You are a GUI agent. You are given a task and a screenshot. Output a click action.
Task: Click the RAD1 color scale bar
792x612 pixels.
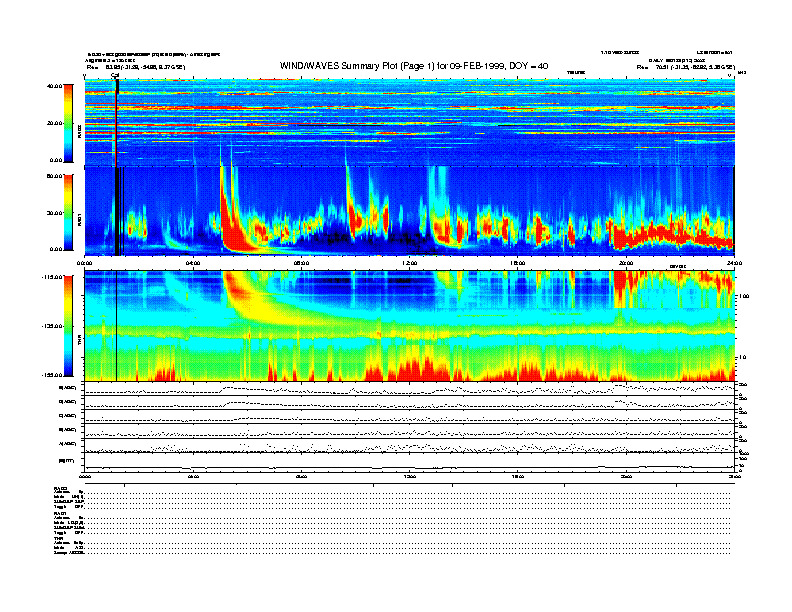click(x=68, y=212)
